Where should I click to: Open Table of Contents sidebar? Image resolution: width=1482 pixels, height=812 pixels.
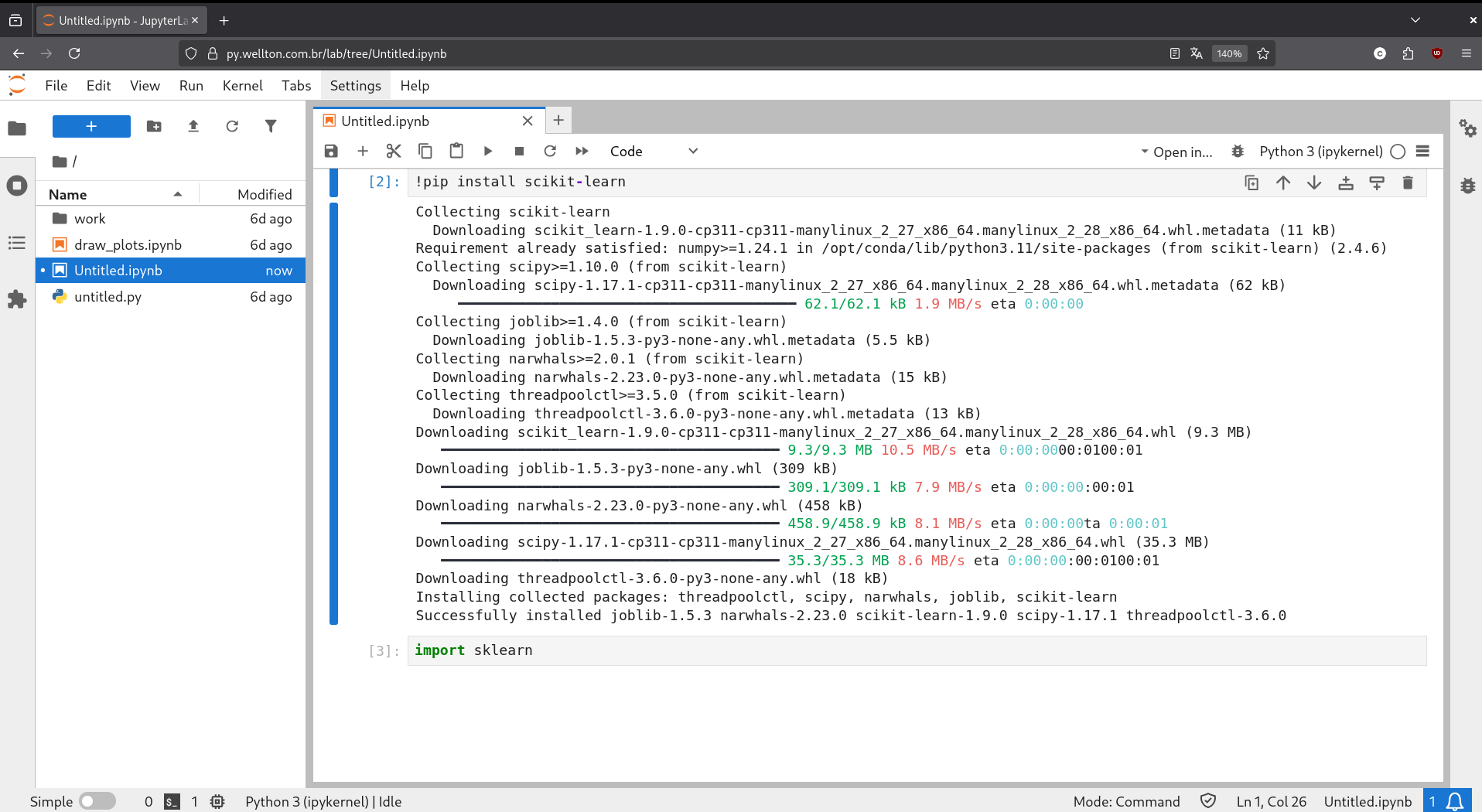17,243
